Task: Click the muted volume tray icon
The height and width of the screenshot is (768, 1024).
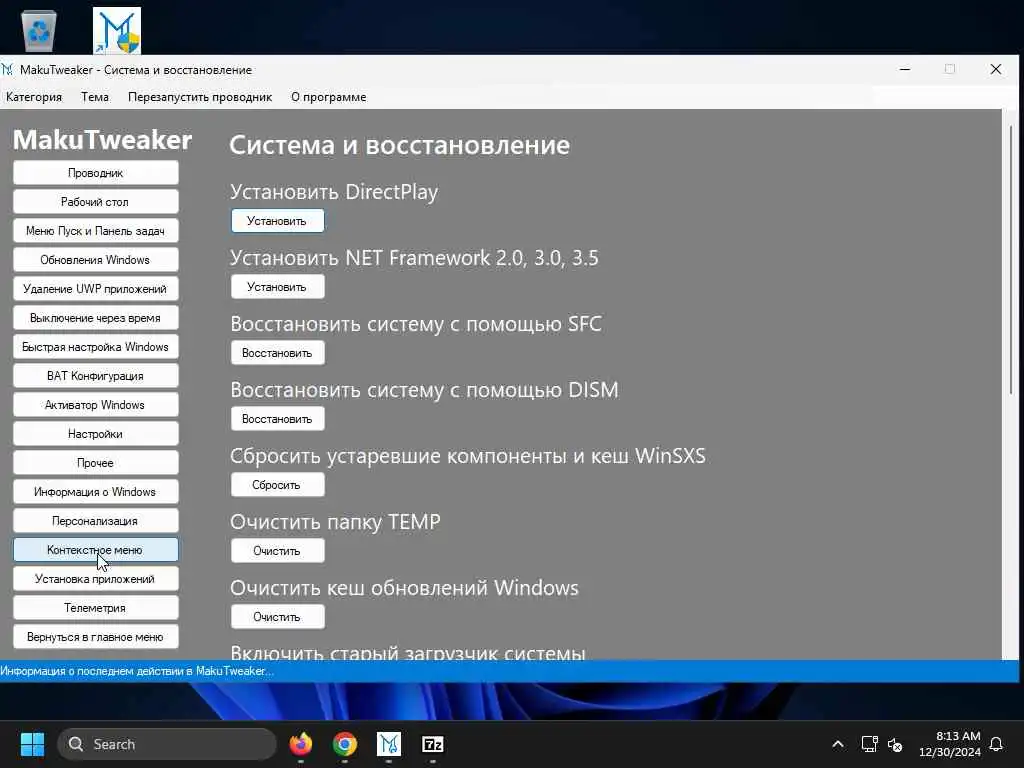Action: 895,744
